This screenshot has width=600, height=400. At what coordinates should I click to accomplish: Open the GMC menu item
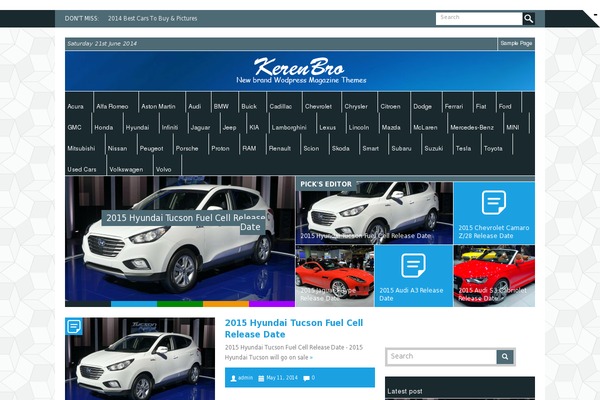(x=74, y=127)
